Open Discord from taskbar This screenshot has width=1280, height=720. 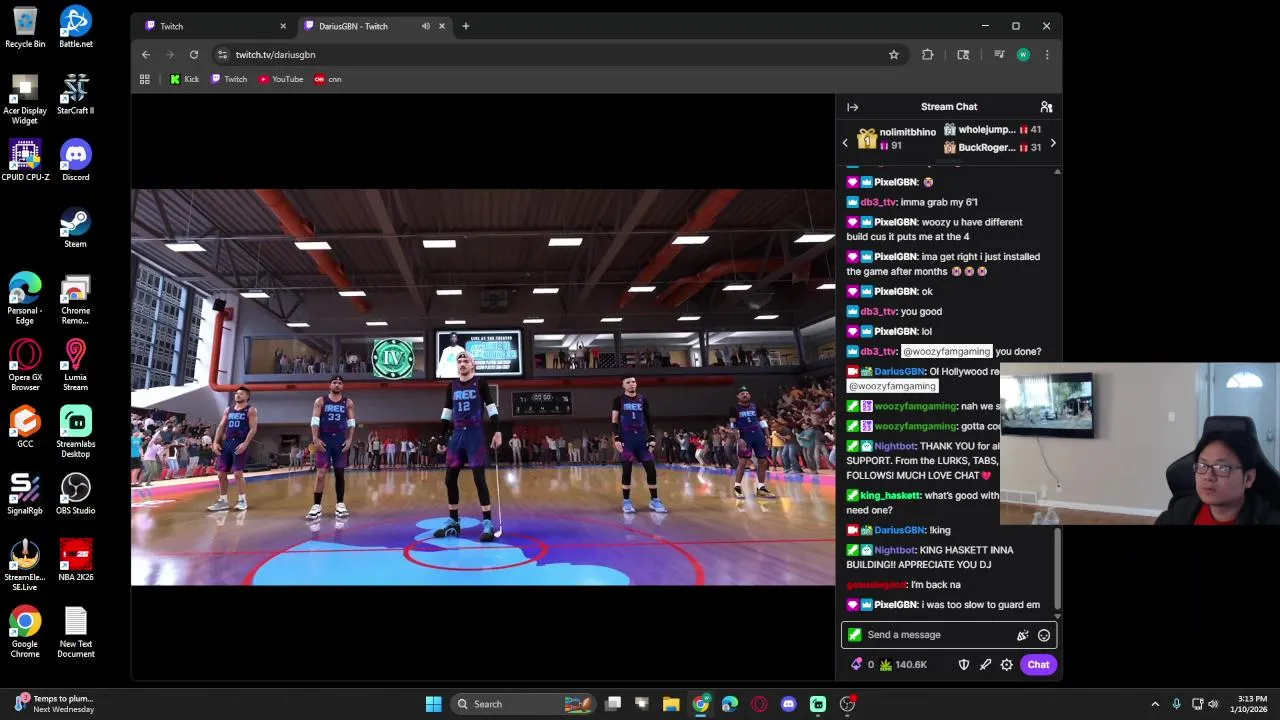click(788, 704)
